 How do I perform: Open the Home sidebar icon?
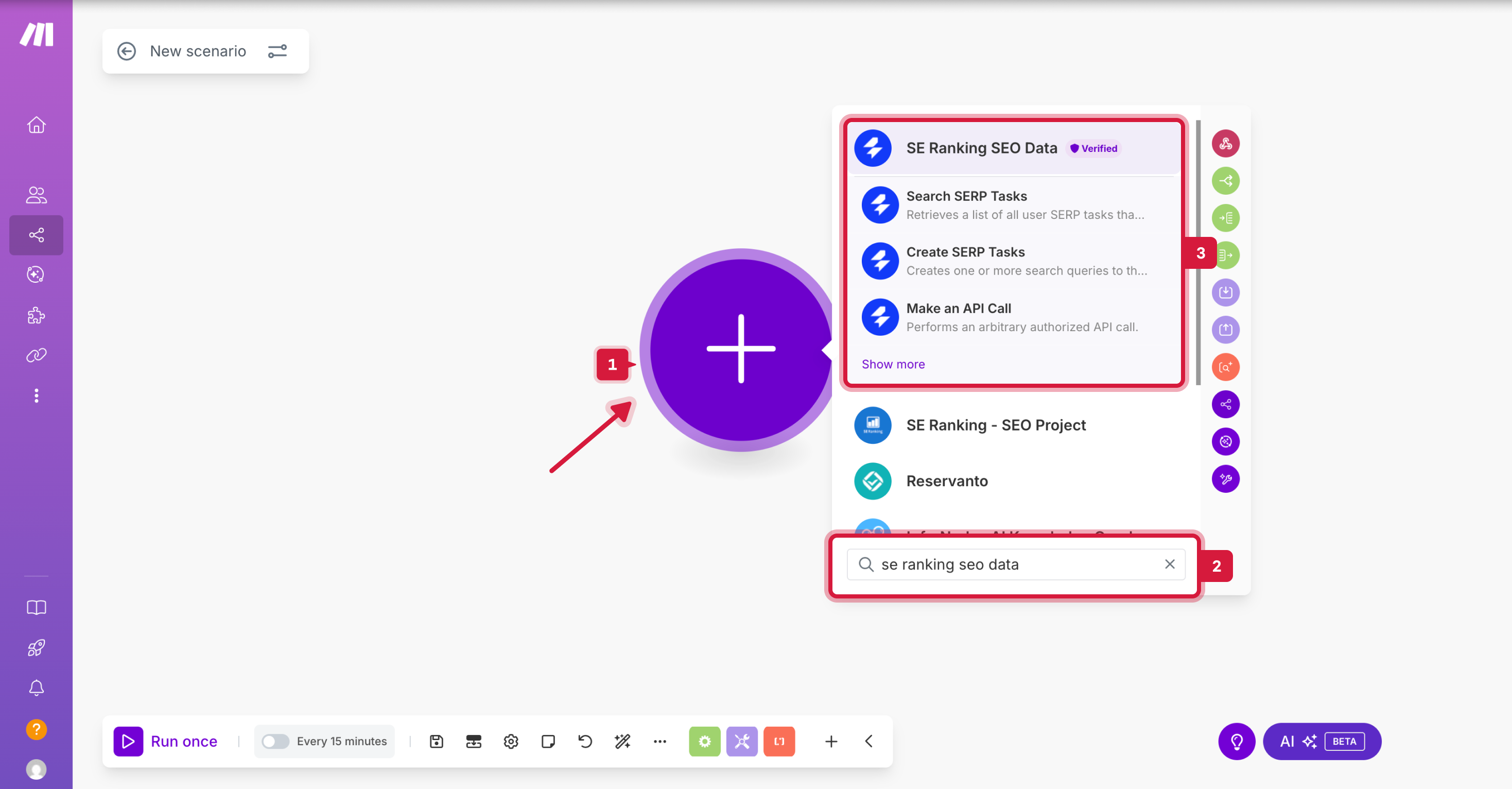coord(37,125)
